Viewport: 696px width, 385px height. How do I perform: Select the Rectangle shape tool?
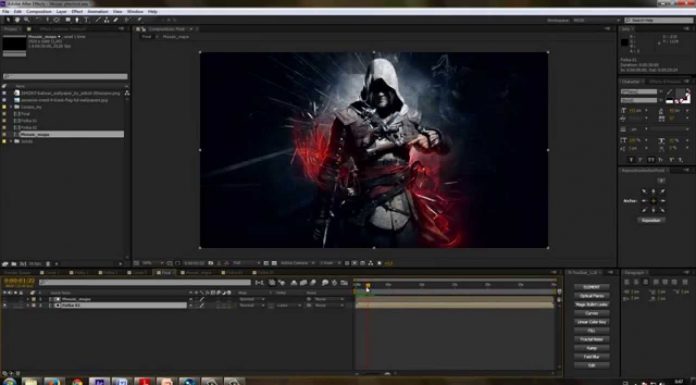click(68, 20)
